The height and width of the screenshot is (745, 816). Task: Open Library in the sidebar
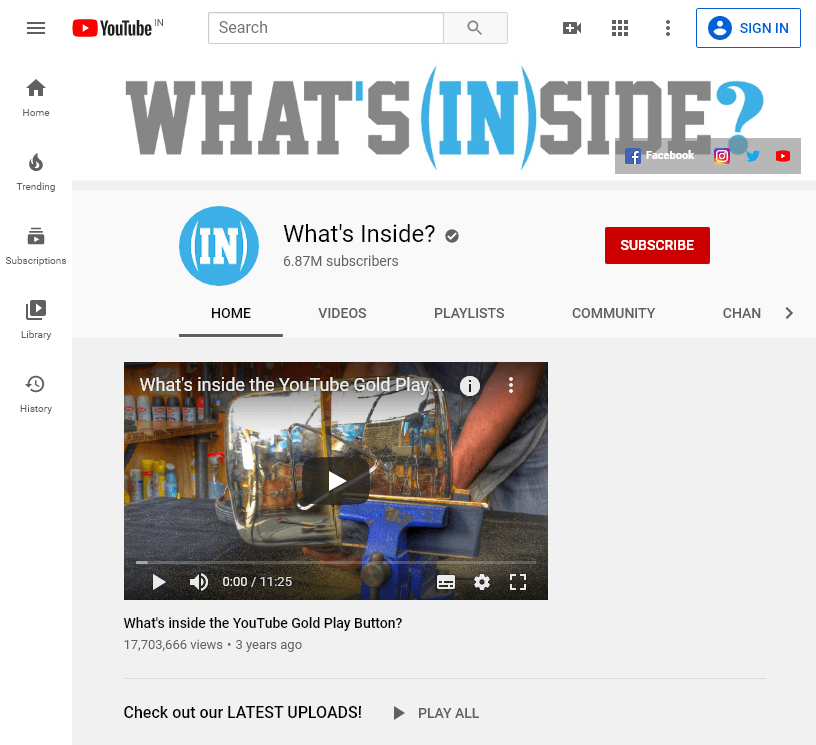click(36, 320)
